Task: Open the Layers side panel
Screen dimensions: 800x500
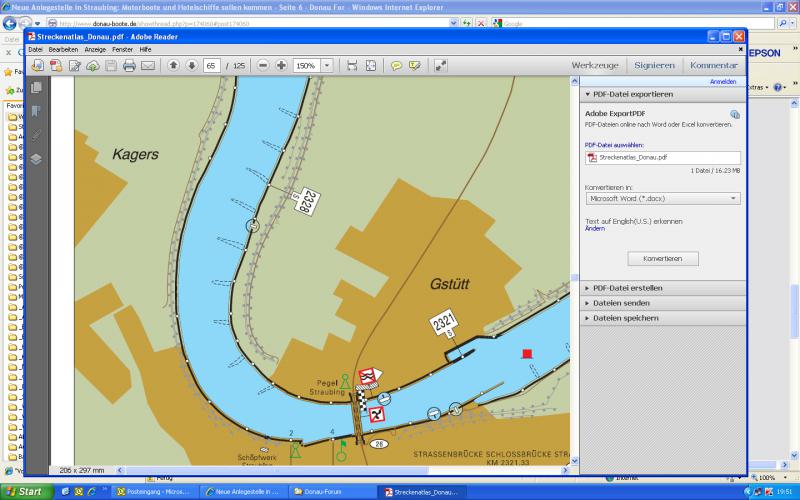Action: click(x=37, y=158)
